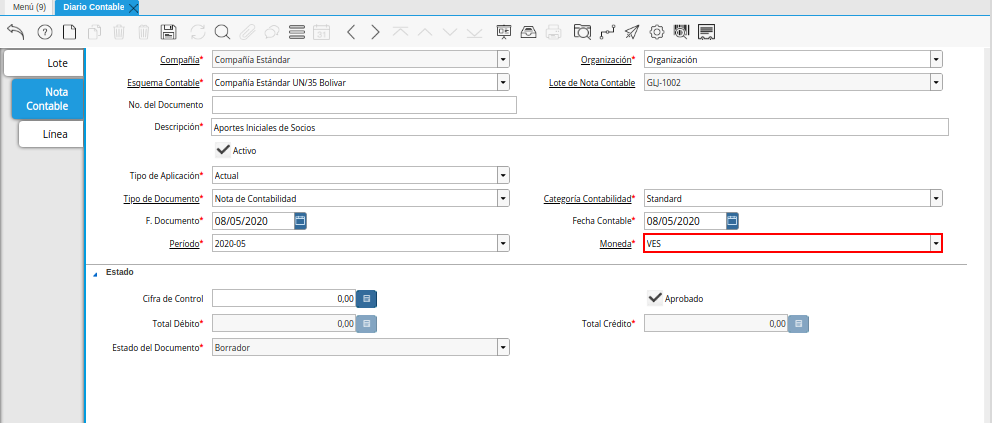Screen dimensions: 992x423
Task: Click the Zoom Across folder-magnifier icon
Action: coord(583,32)
